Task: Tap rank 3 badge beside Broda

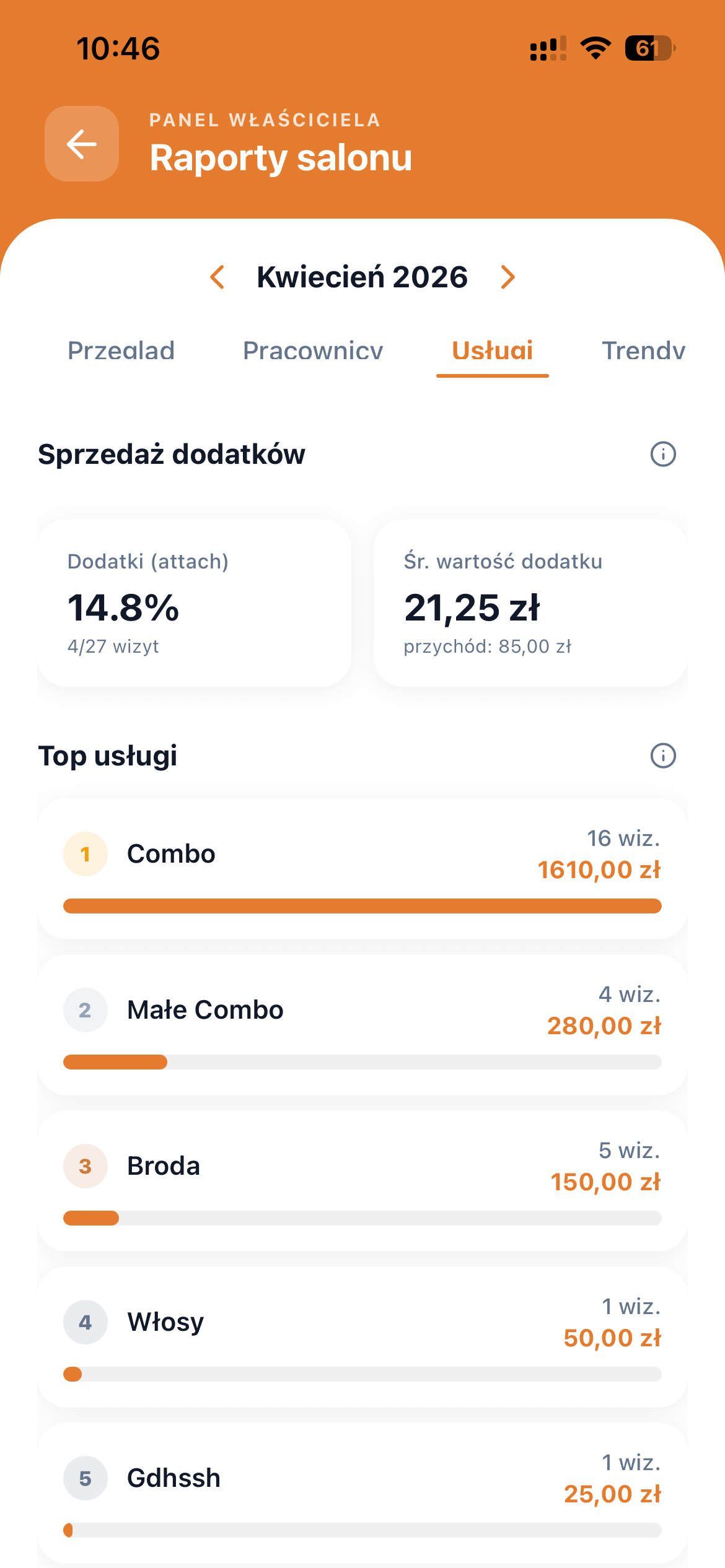Action: click(86, 1166)
